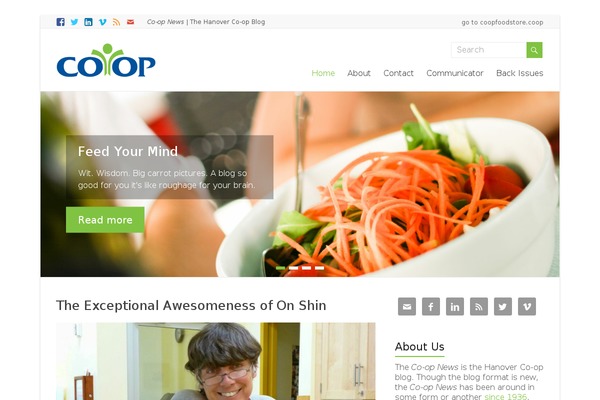
Task: Click the gray Vimeo icon in the sidebar
Action: tap(527, 306)
